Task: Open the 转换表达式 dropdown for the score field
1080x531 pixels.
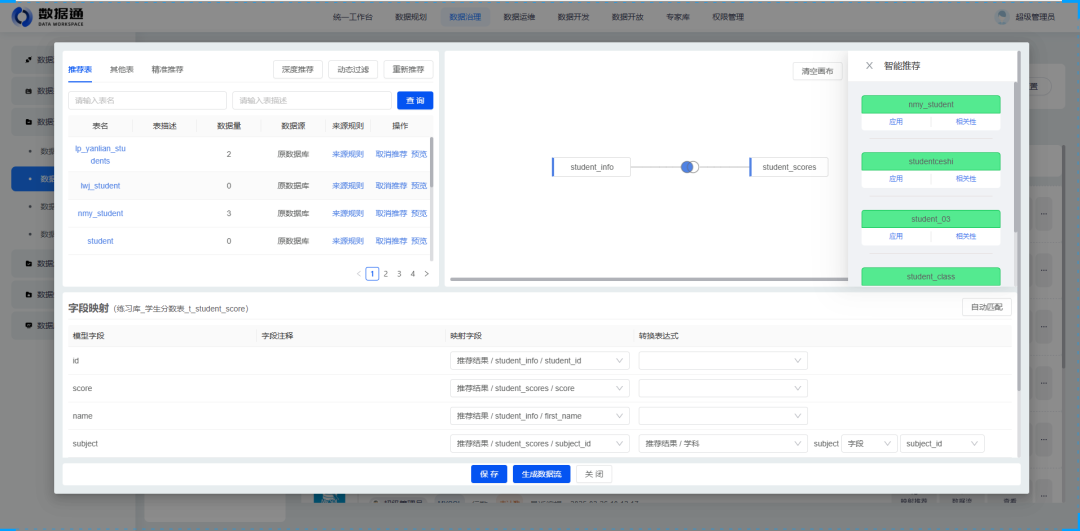Action: (x=723, y=388)
